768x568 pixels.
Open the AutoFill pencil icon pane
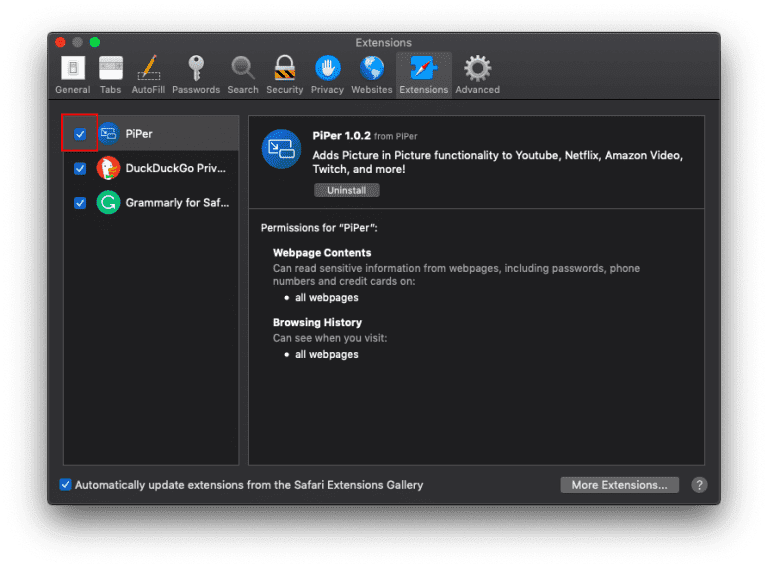[x=148, y=75]
